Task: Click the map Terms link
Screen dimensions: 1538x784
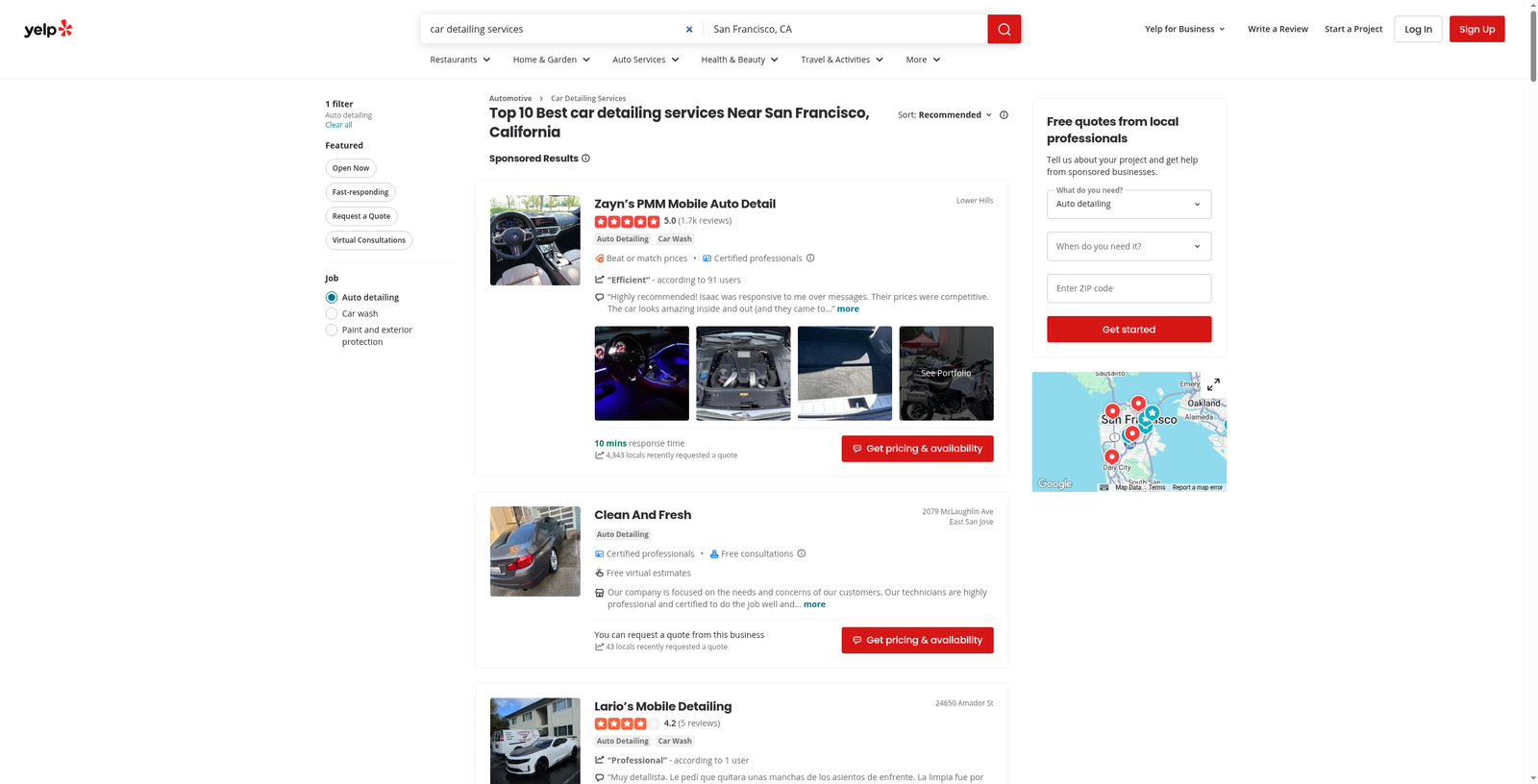Action: point(1156,487)
